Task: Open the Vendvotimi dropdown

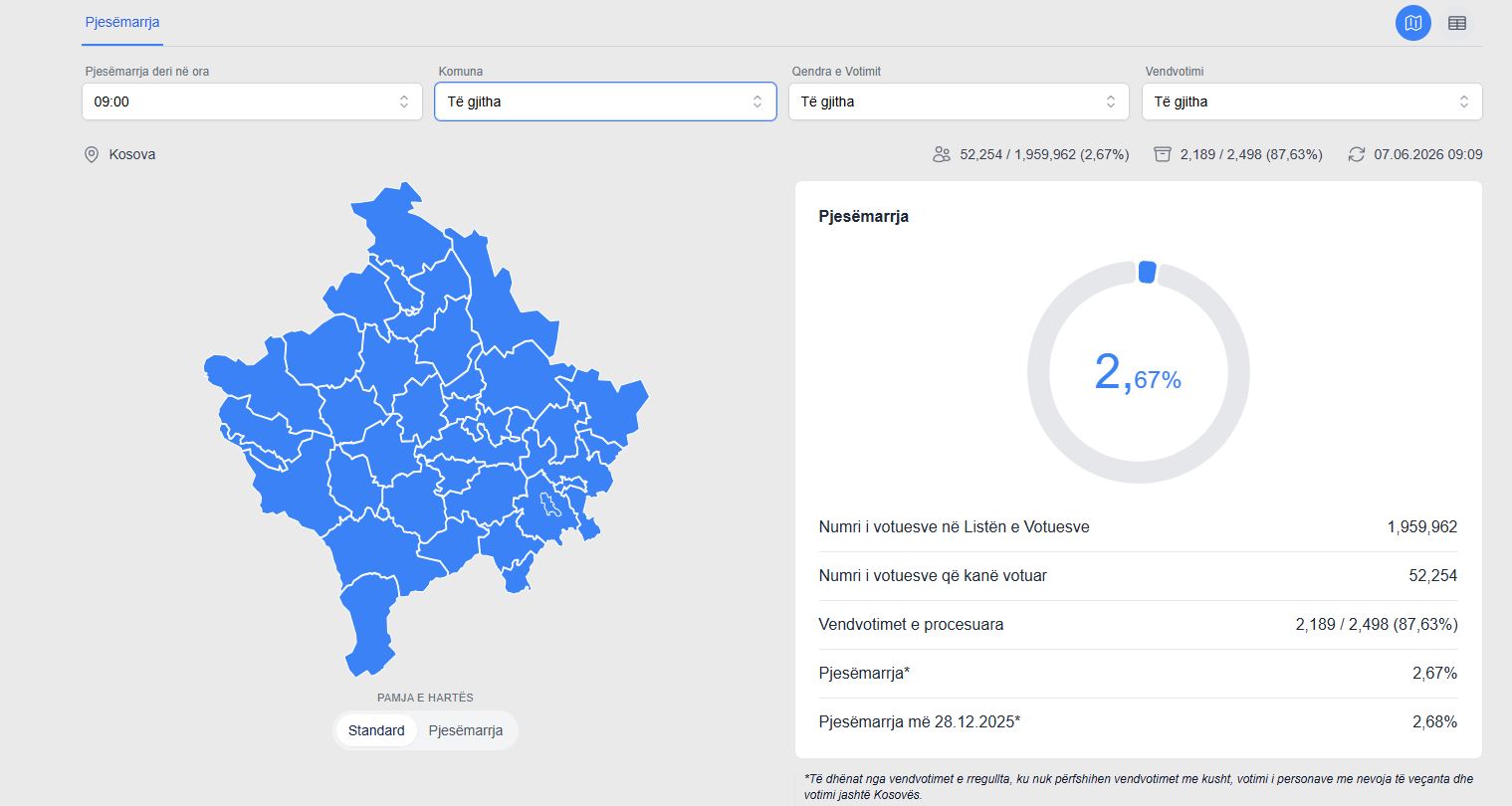Action: pos(1312,101)
